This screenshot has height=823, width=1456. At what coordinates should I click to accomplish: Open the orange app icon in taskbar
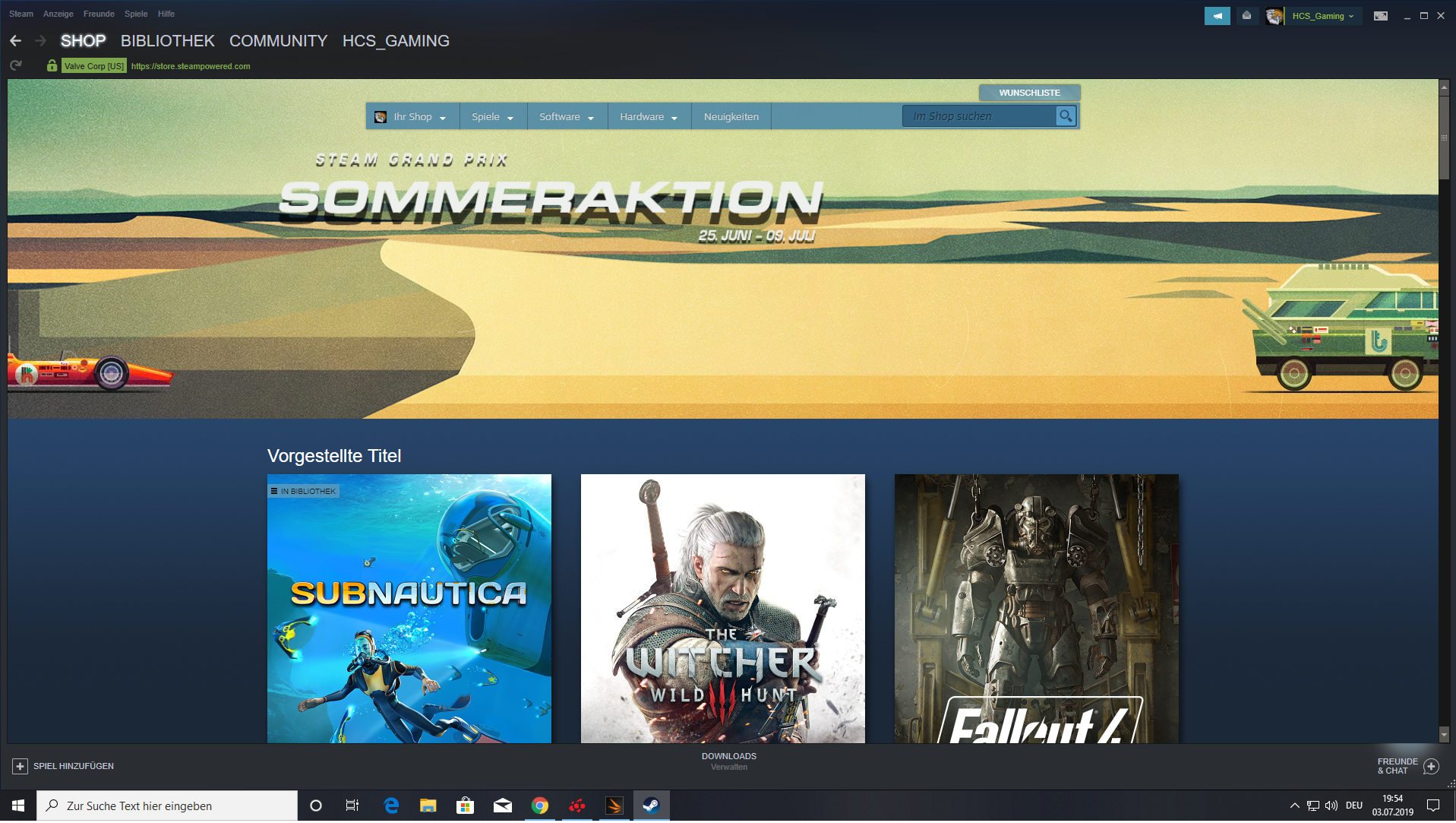point(614,806)
